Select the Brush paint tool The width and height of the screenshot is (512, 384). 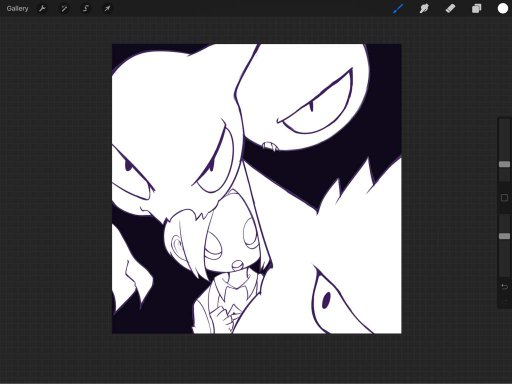coord(398,9)
